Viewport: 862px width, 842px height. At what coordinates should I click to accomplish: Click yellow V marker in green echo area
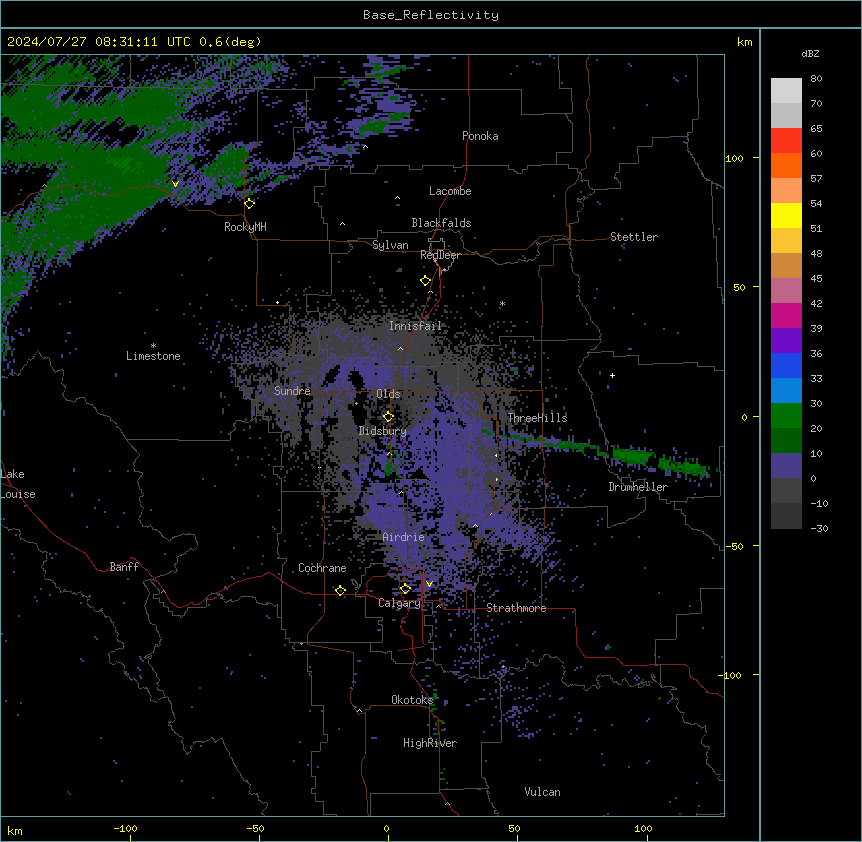click(175, 184)
